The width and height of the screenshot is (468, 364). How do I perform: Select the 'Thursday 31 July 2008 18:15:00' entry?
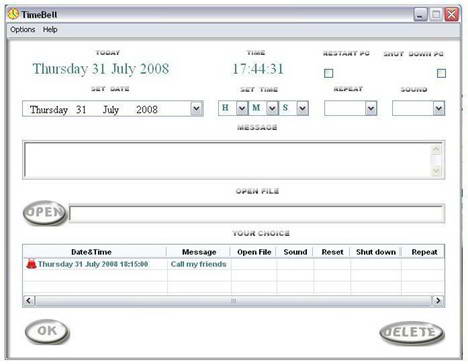coord(93,264)
